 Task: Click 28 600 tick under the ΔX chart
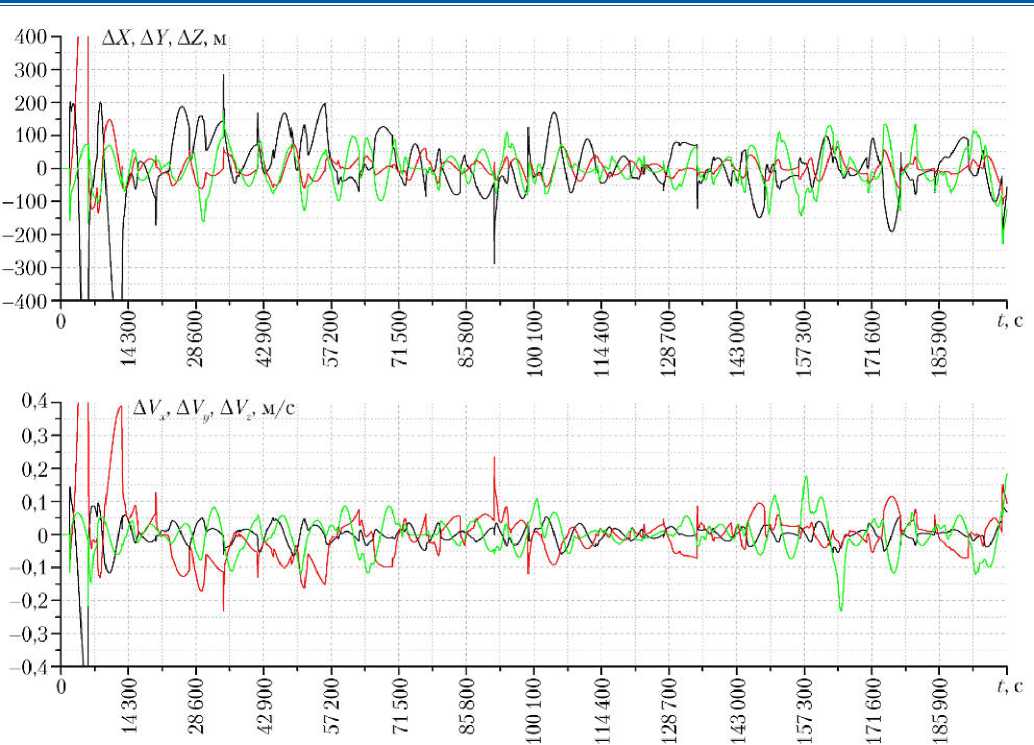pyautogui.click(x=196, y=338)
